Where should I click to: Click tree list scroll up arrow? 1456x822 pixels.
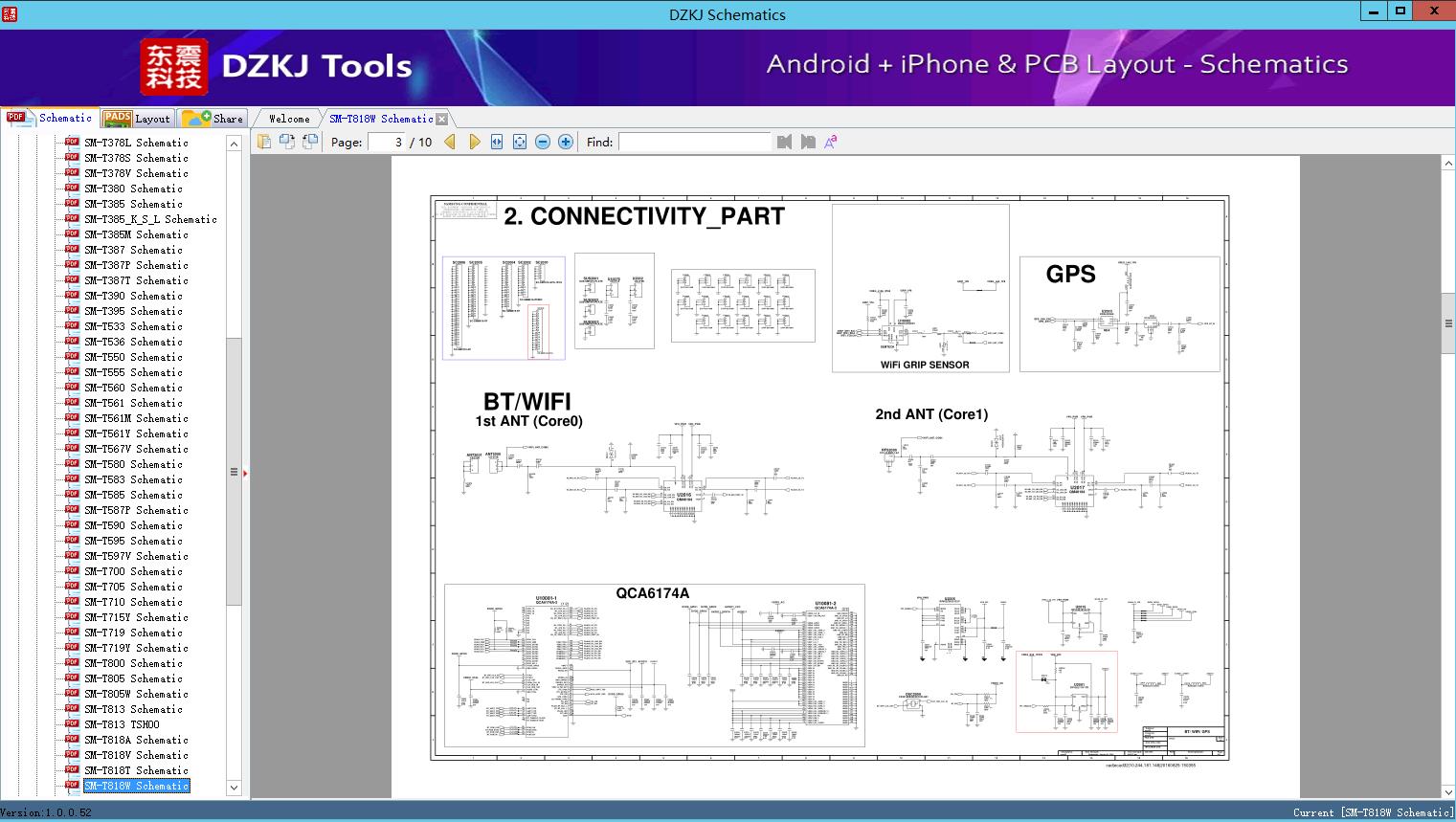pyautogui.click(x=234, y=144)
